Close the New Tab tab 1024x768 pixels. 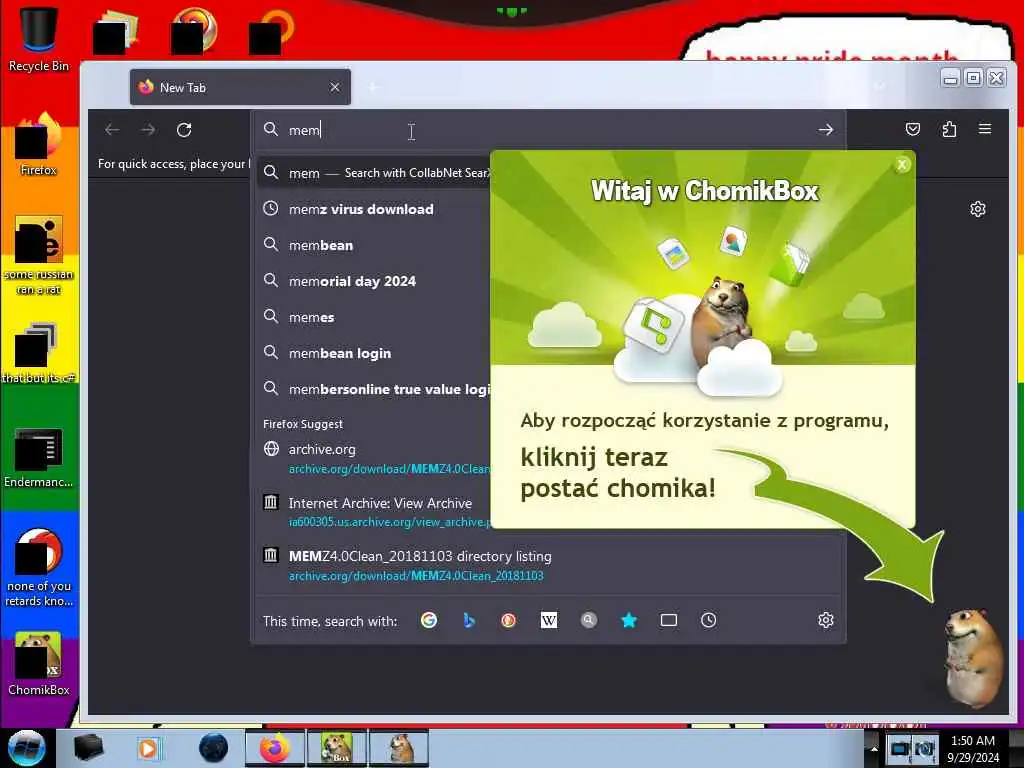[x=335, y=87]
